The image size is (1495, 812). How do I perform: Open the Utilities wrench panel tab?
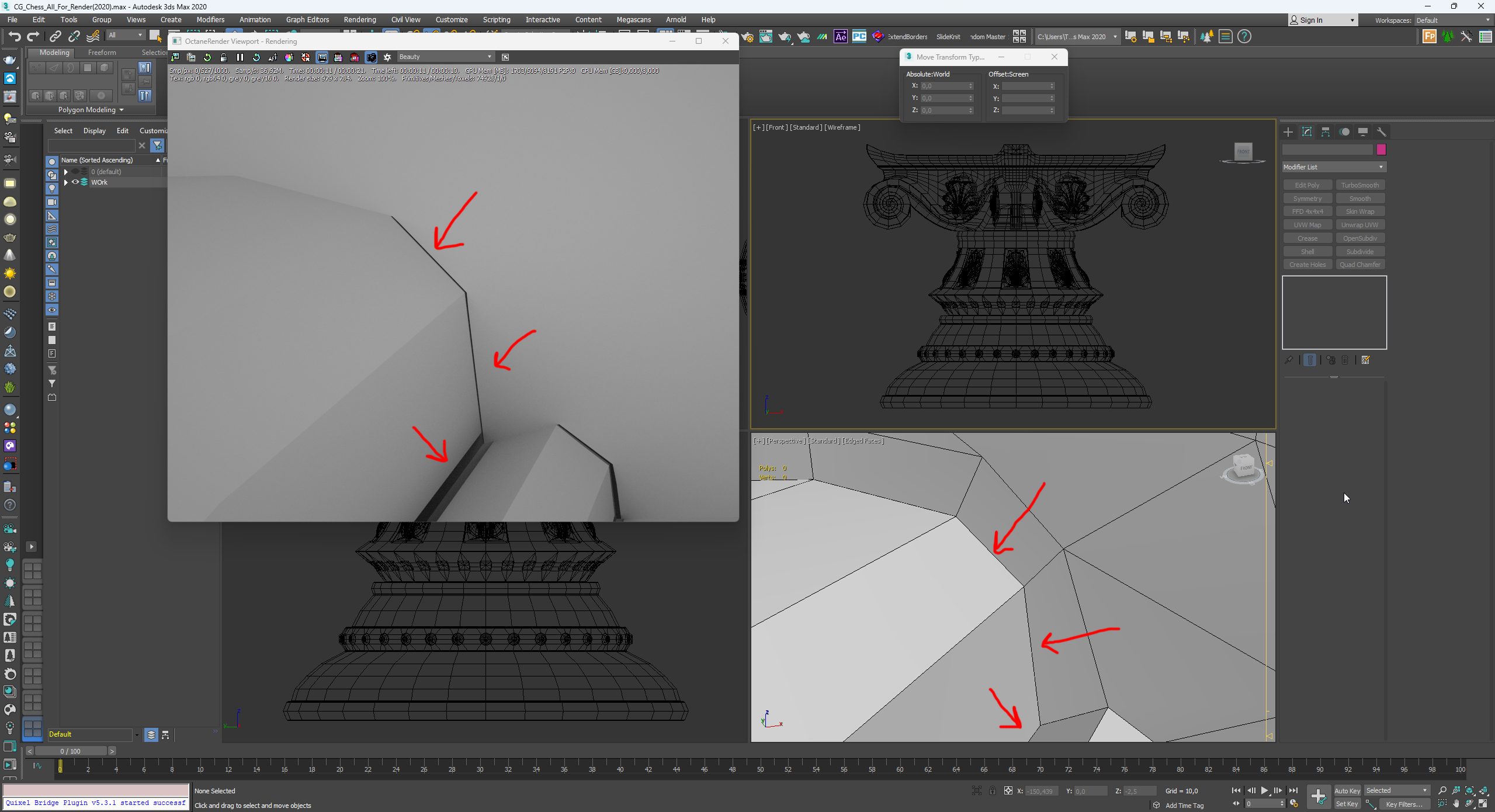[x=1381, y=132]
